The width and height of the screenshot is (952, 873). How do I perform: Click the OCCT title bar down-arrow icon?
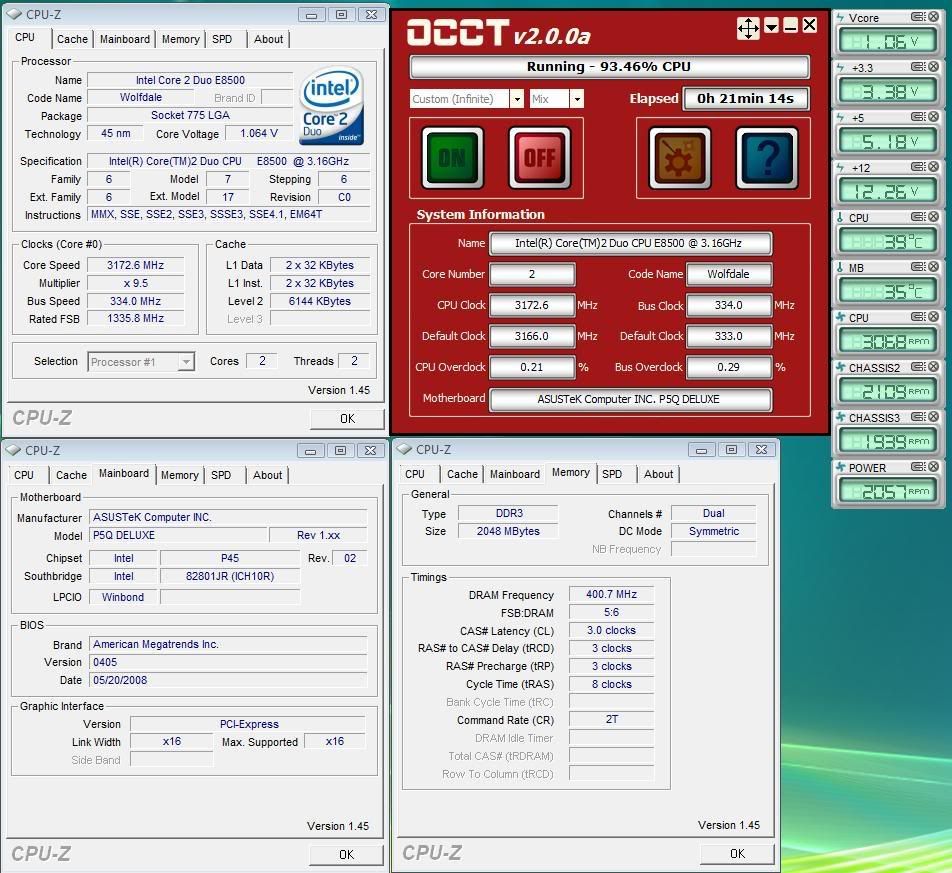771,26
